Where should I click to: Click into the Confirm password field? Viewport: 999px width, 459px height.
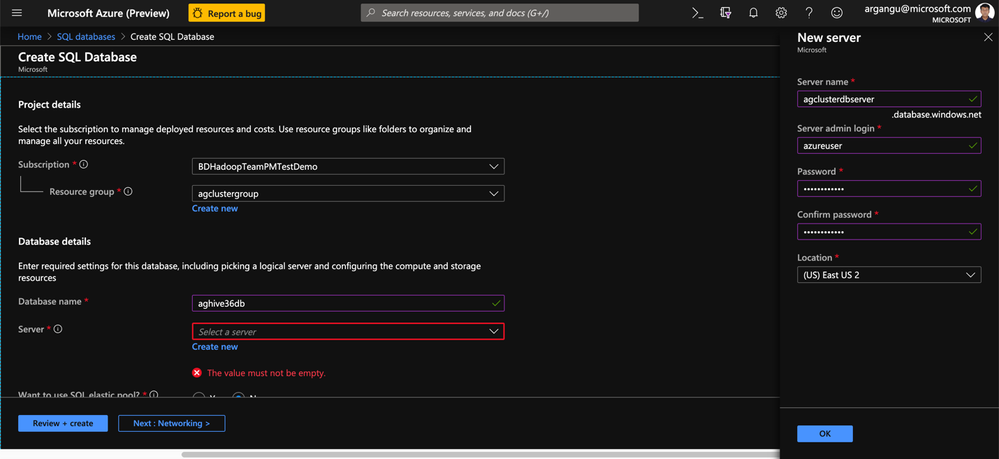[889, 231]
